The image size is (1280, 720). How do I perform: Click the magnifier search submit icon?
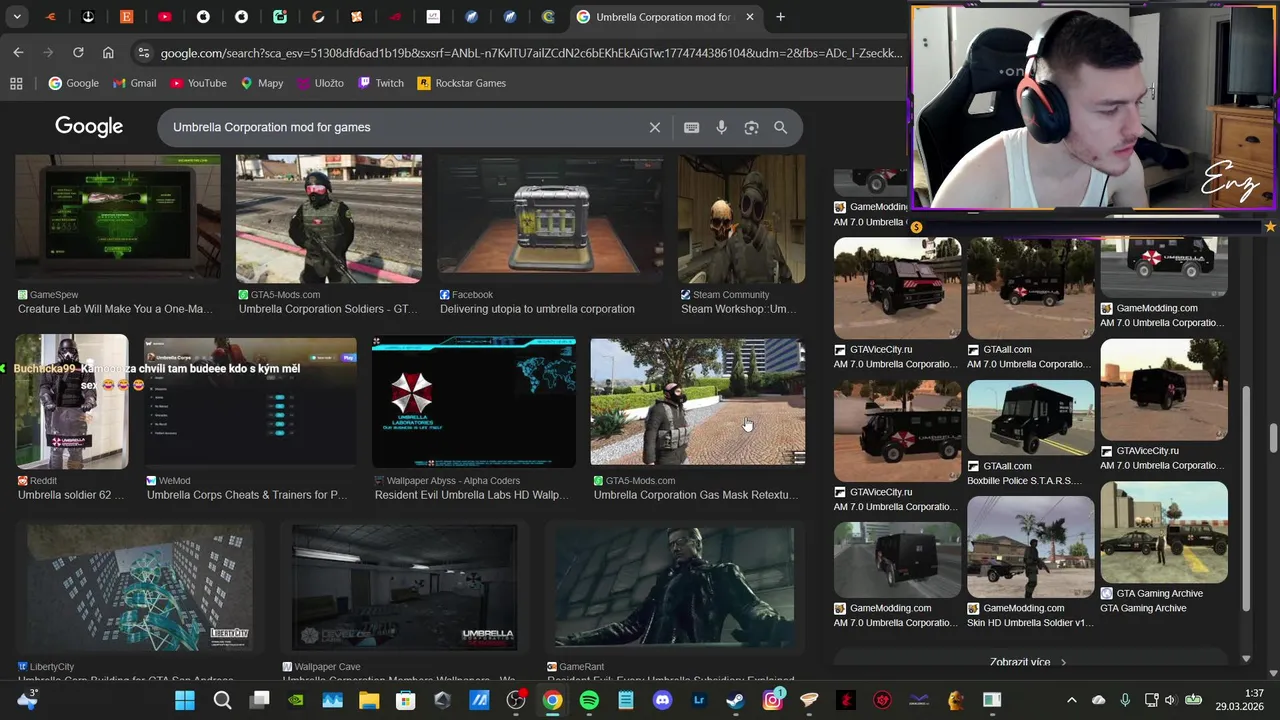click(x=780, y=128)
